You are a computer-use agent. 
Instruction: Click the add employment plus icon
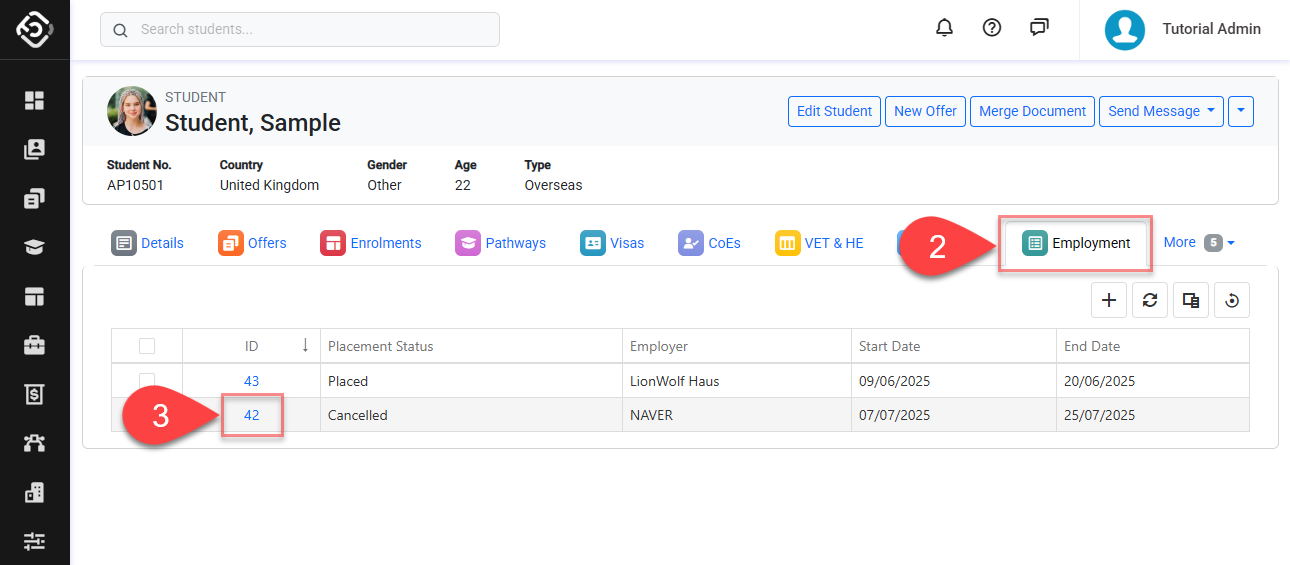tap(1108, 300)
